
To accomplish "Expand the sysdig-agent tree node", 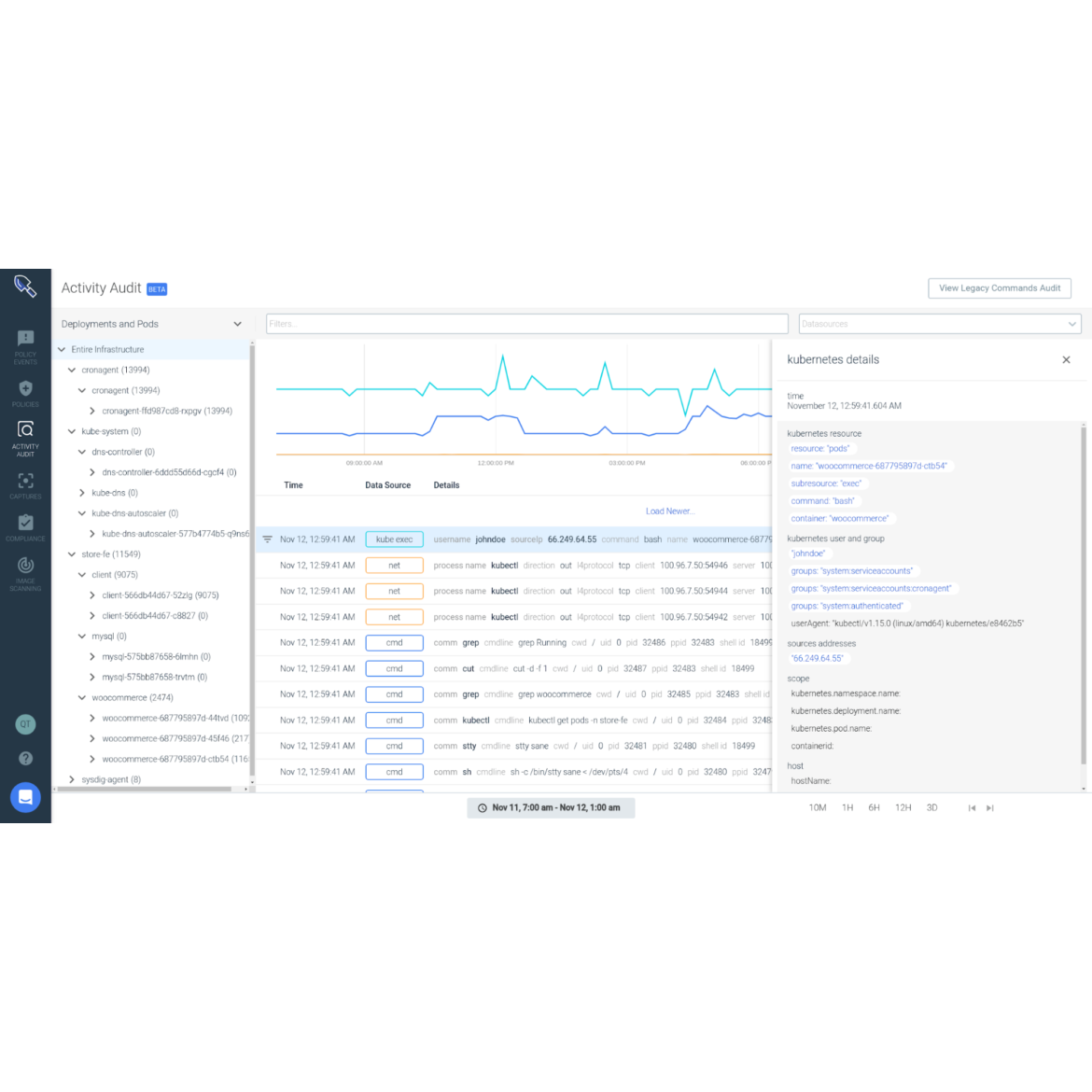I will 72,778.
